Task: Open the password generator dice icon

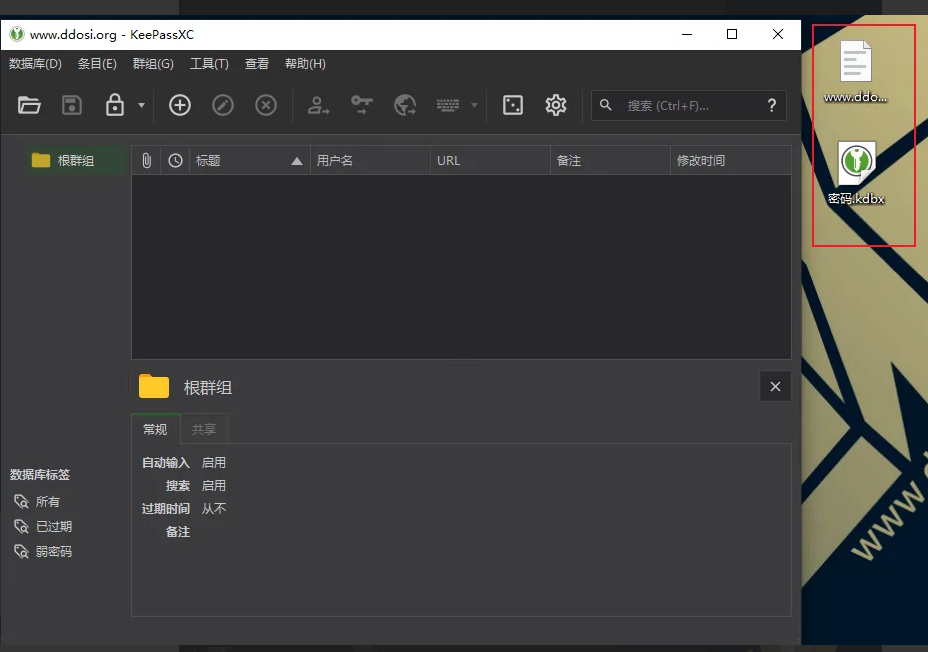Action: (513, 105)
